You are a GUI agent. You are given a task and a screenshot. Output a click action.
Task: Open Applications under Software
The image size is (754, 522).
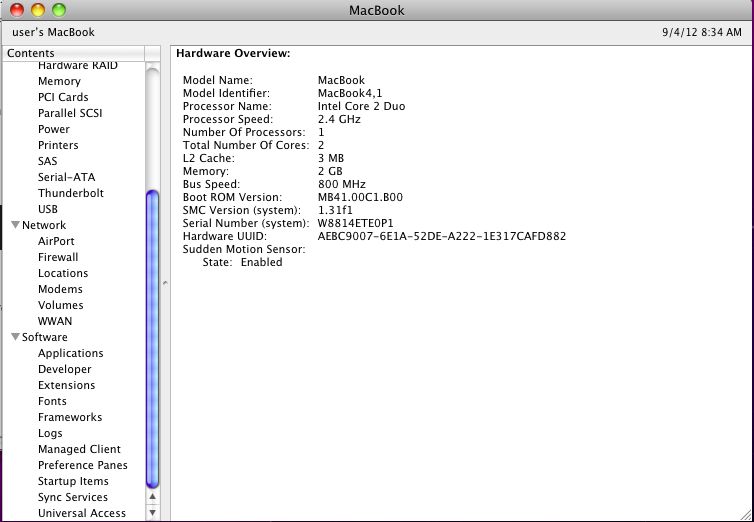click(x=71, y=353)
